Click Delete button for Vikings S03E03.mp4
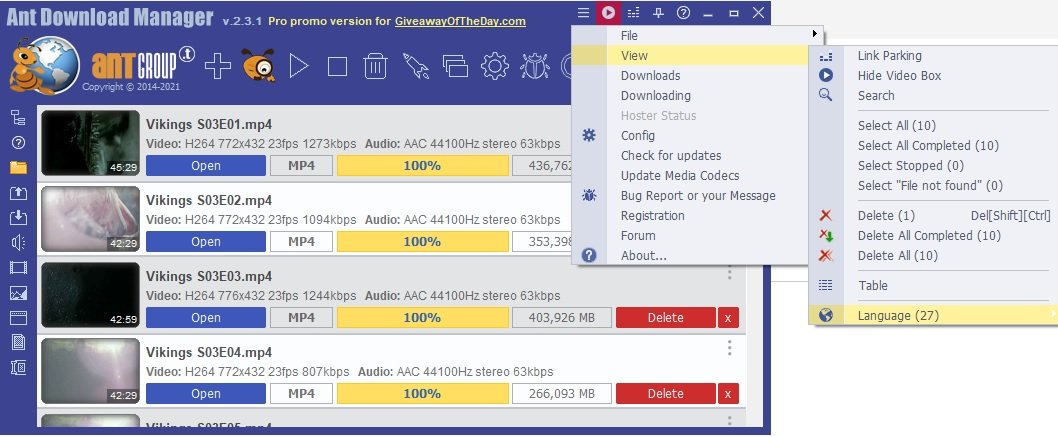The height and width of the screenshot is (437, 1058). click(x=665, y=318)
